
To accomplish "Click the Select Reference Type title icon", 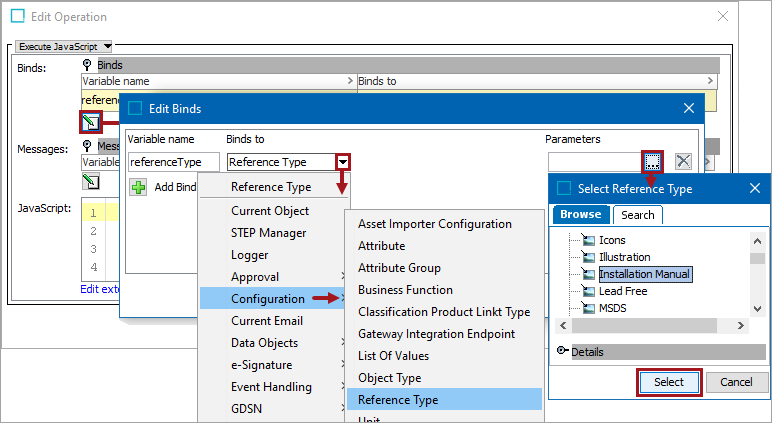I will (x=564, y=188).
